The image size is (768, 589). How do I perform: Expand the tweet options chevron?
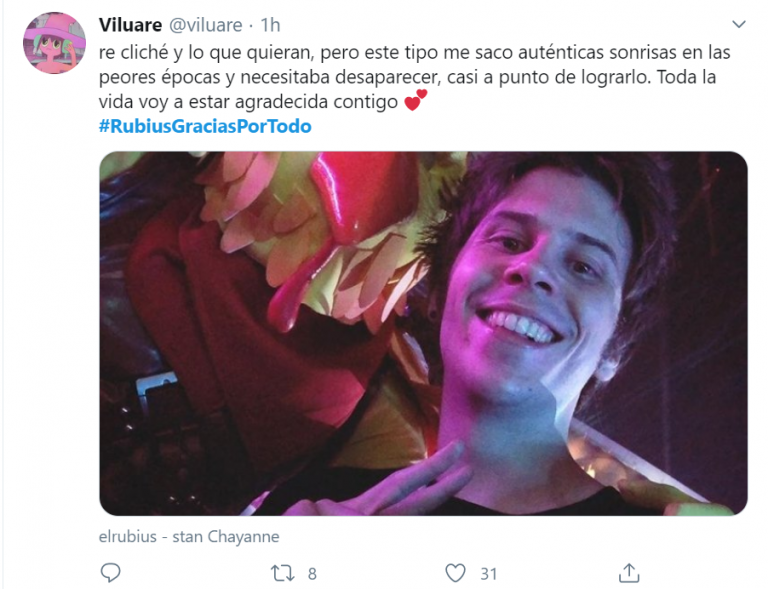click(x=739, y=24)
